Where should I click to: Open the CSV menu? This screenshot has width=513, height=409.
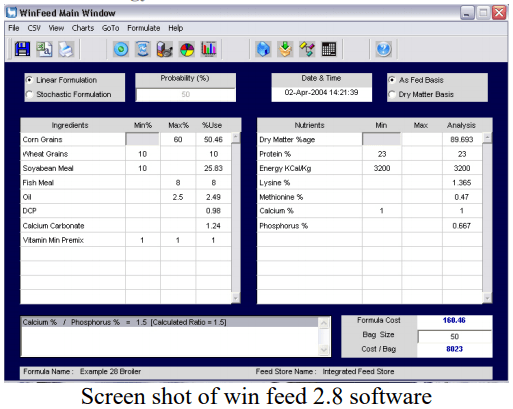click(x=34, y=28)
